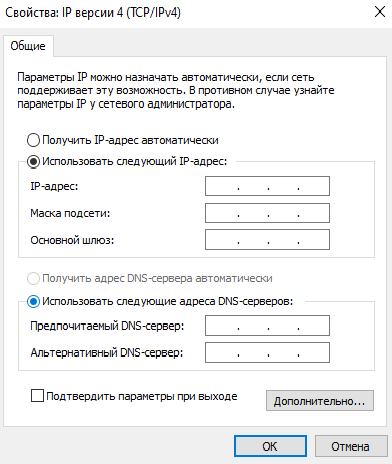Focus second octet of Основной шлюз field
Image resolution: width=392 pixels, height=464 pixels.
(x=253, y=240)
